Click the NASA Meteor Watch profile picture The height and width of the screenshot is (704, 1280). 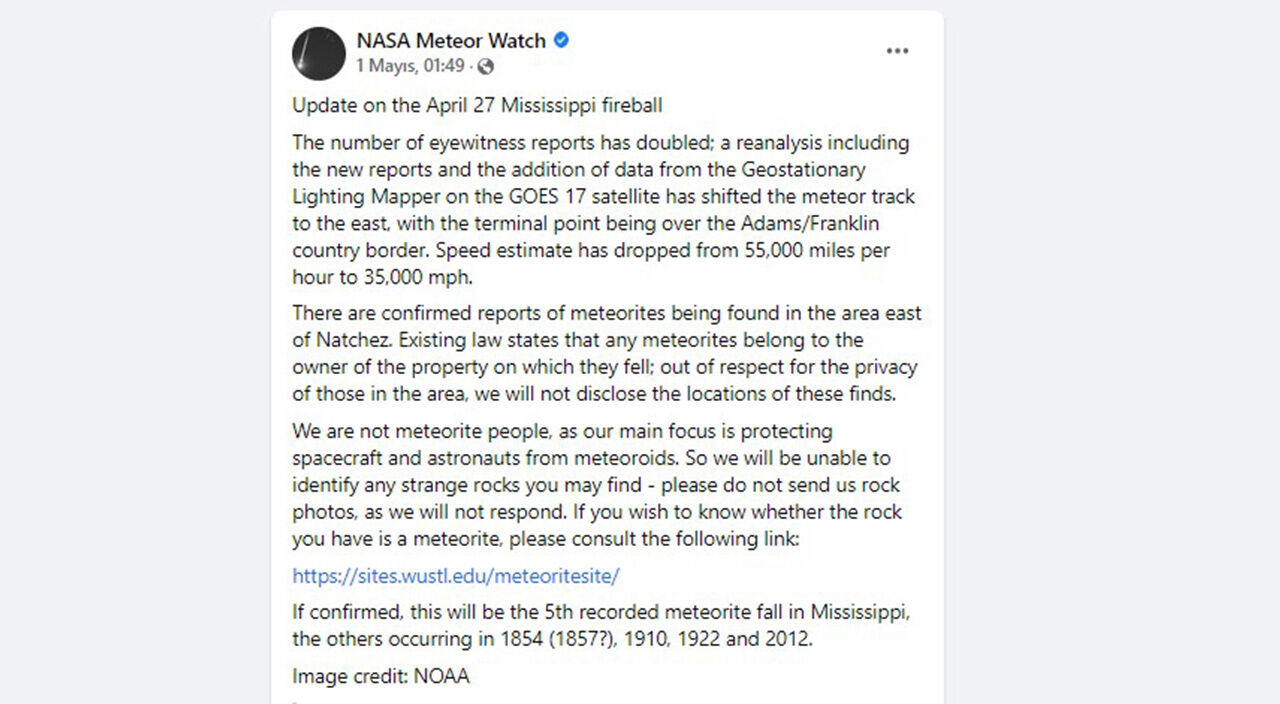point(319,53)
